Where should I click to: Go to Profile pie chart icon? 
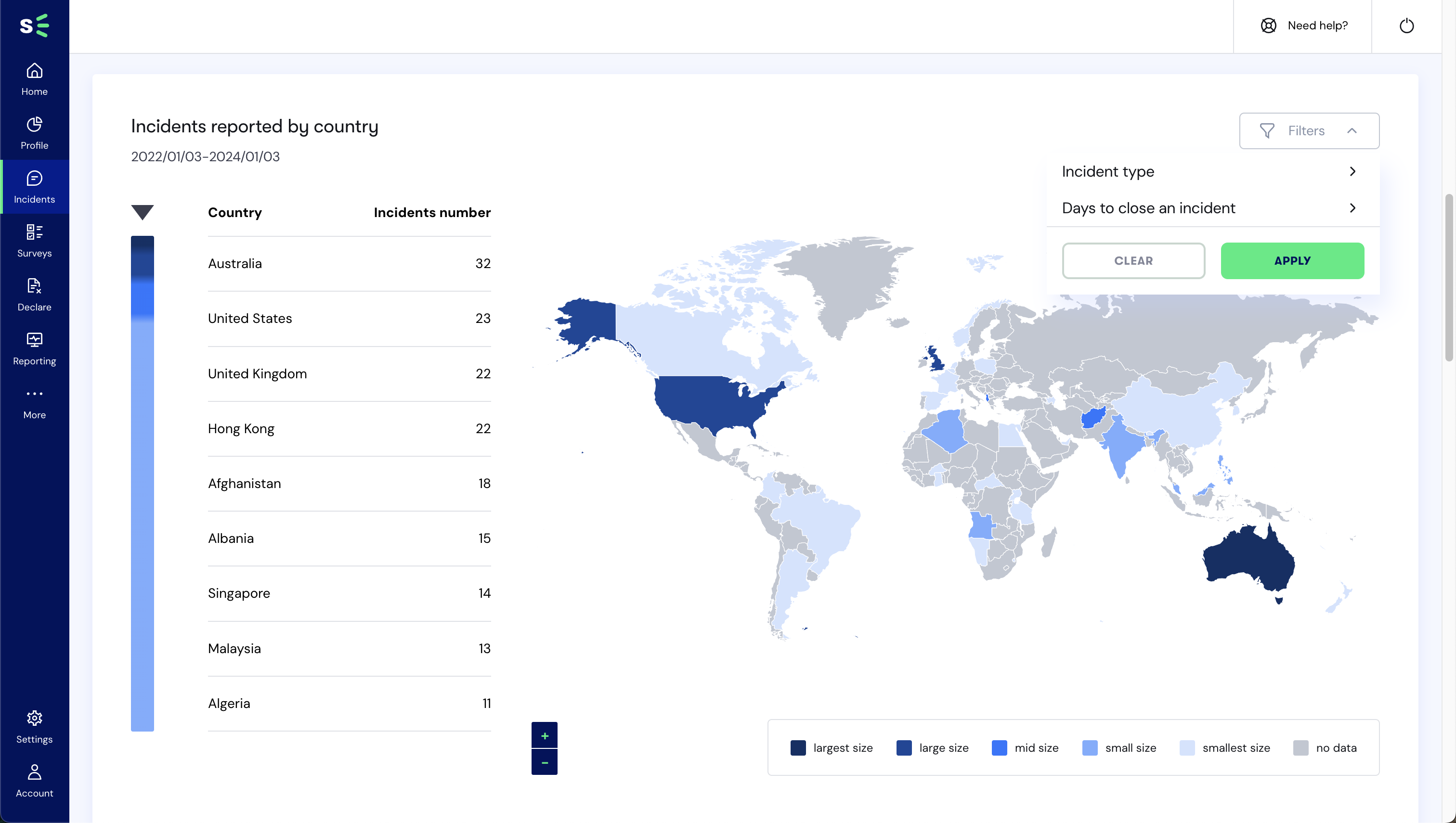[35, 124]
